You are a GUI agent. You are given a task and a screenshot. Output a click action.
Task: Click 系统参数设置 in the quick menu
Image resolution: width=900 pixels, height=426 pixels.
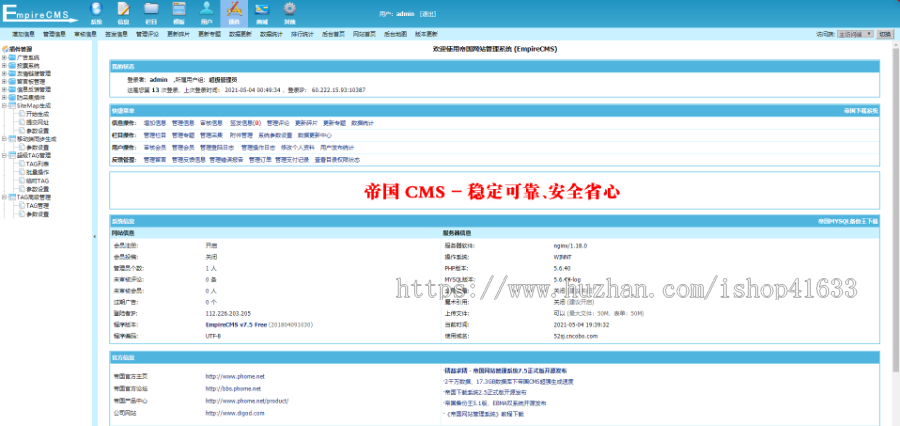point(275,135)
